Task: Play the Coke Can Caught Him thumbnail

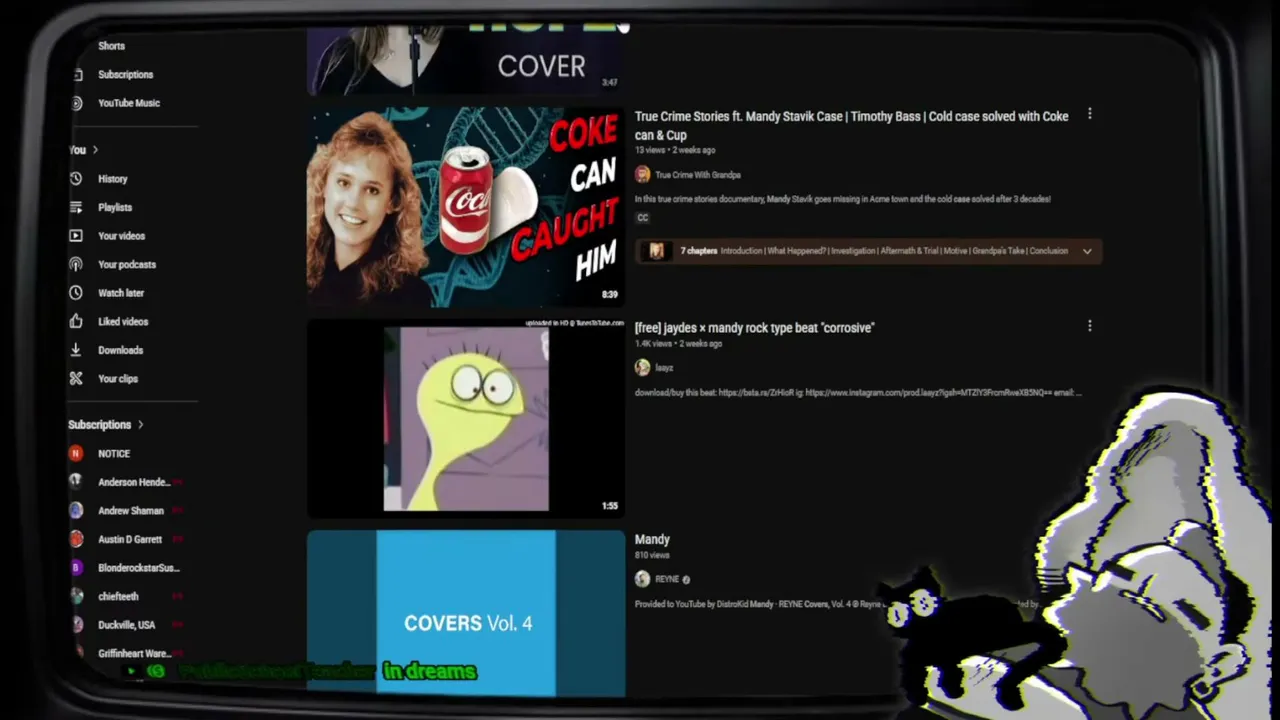Action: point(465,206)
